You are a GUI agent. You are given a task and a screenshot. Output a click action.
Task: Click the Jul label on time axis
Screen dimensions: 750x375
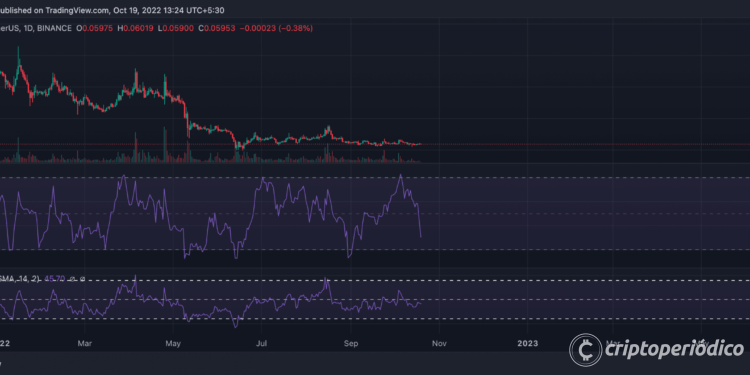point(261,343)
